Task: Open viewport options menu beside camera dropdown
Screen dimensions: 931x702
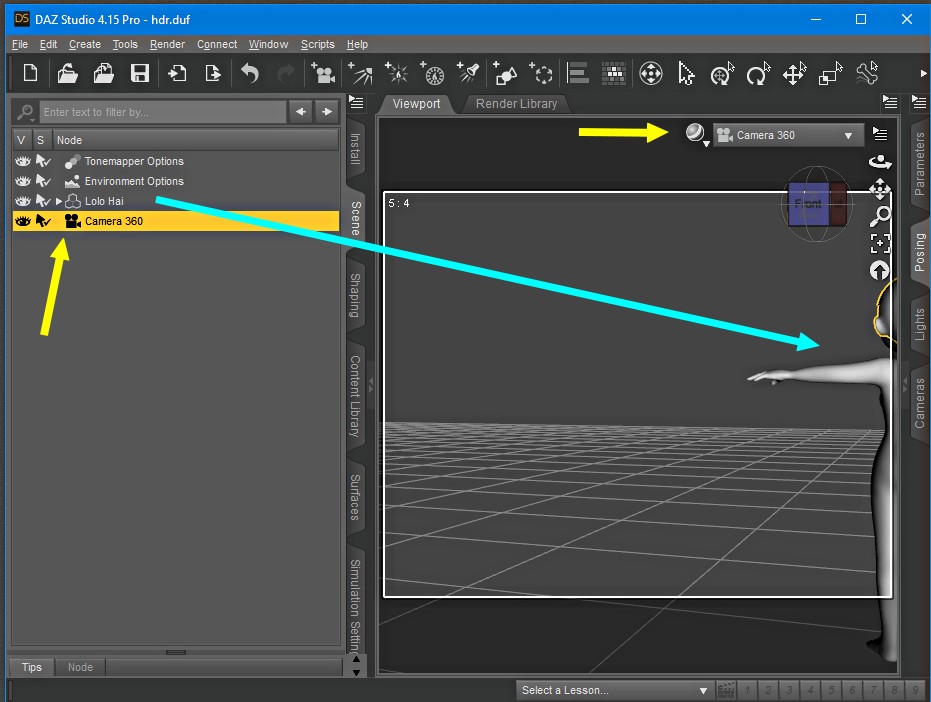Action: 880,134
